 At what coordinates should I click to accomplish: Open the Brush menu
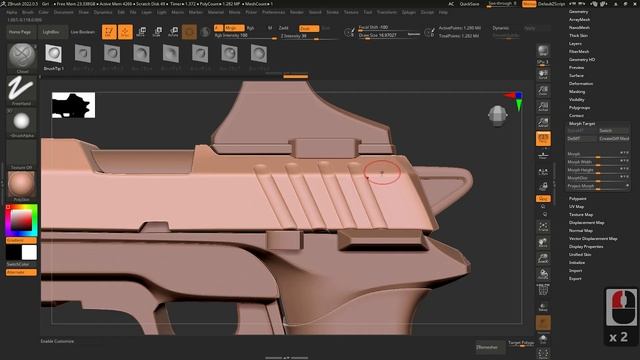click(28, 12)
